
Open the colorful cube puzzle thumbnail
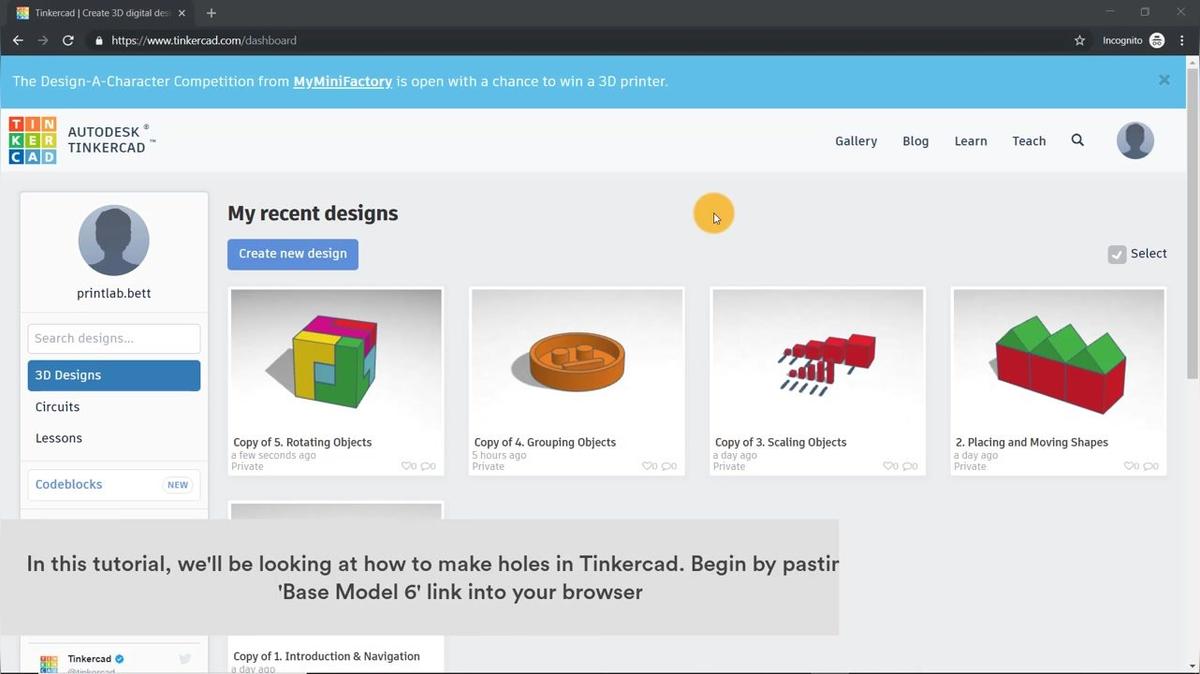pos(336,360)
